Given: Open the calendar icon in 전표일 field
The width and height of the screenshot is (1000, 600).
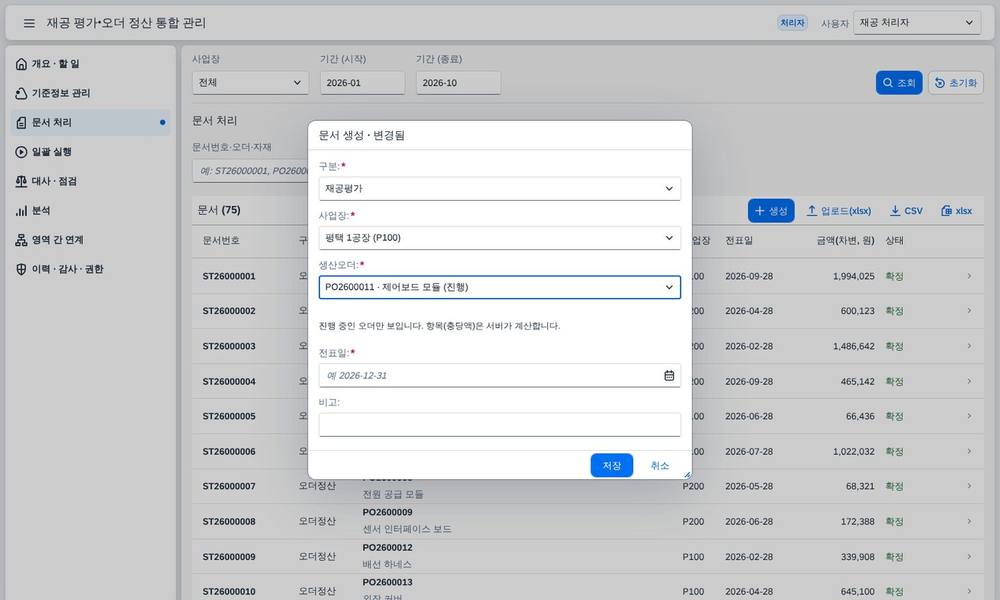Looking at the screenshot, I should pos(669,376).
